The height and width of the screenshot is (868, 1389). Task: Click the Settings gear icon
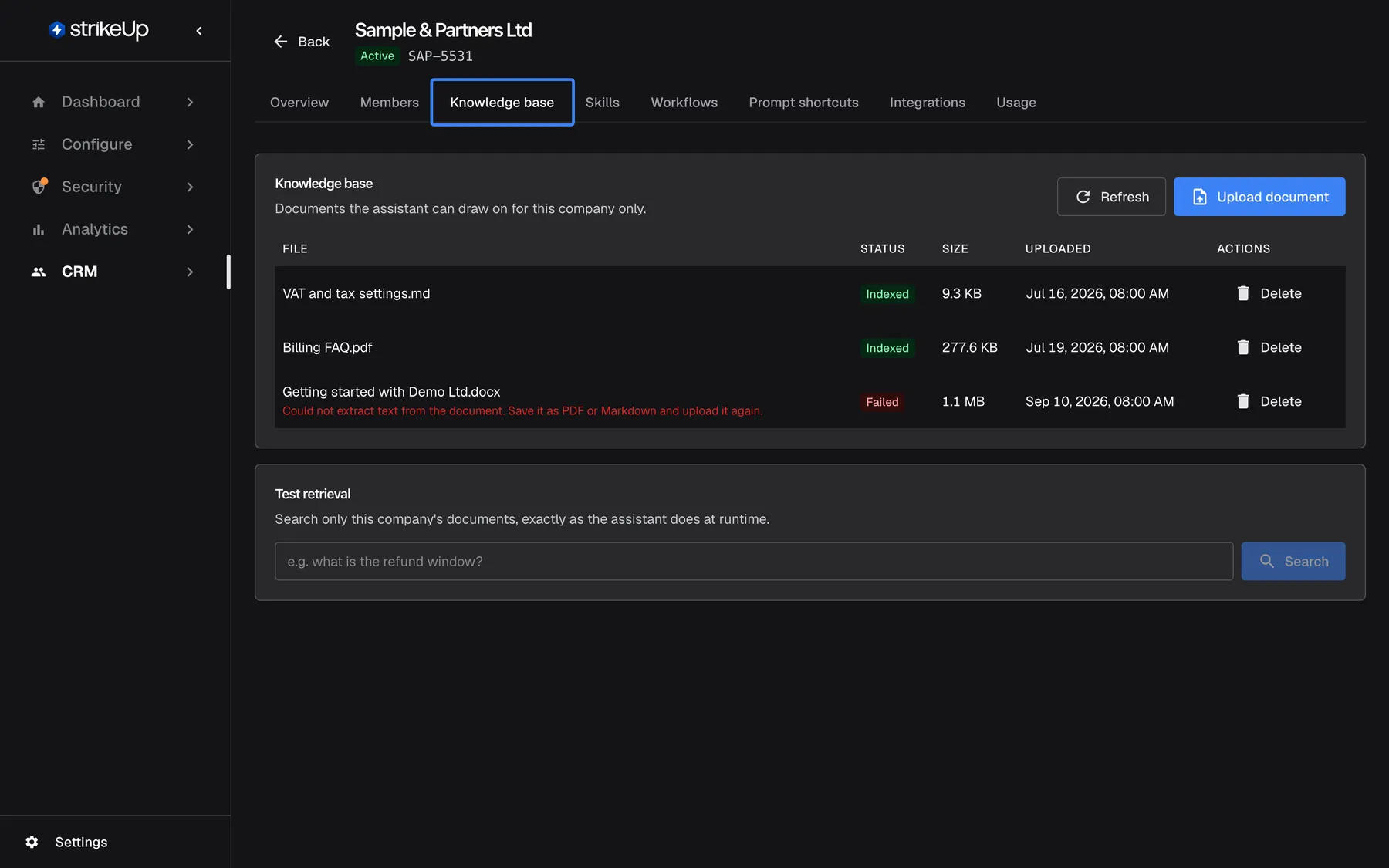32,842
